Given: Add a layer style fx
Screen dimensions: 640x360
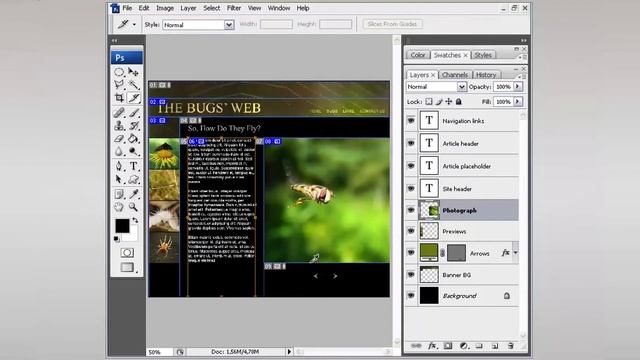Looking at the screenshot, I should (x=432, y=346).
